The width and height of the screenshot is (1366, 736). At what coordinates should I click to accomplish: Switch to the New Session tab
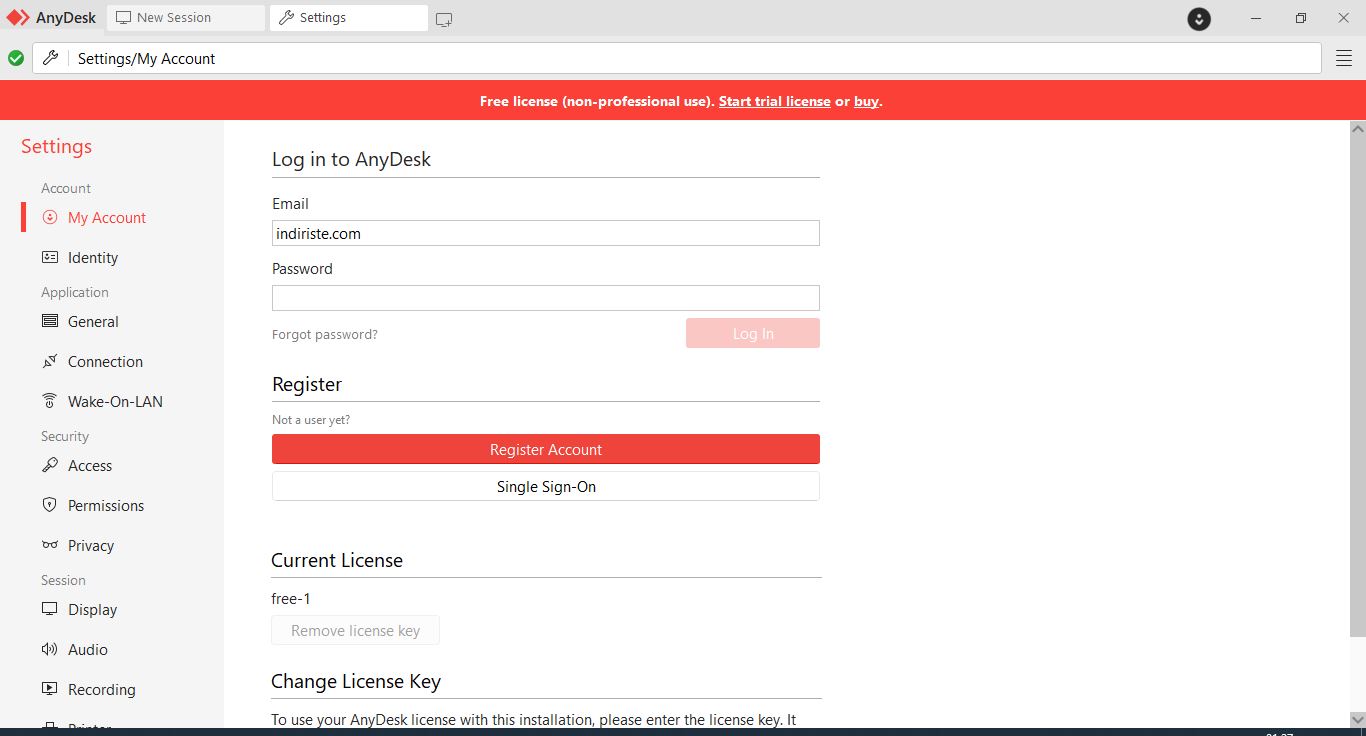pos(186,18)
